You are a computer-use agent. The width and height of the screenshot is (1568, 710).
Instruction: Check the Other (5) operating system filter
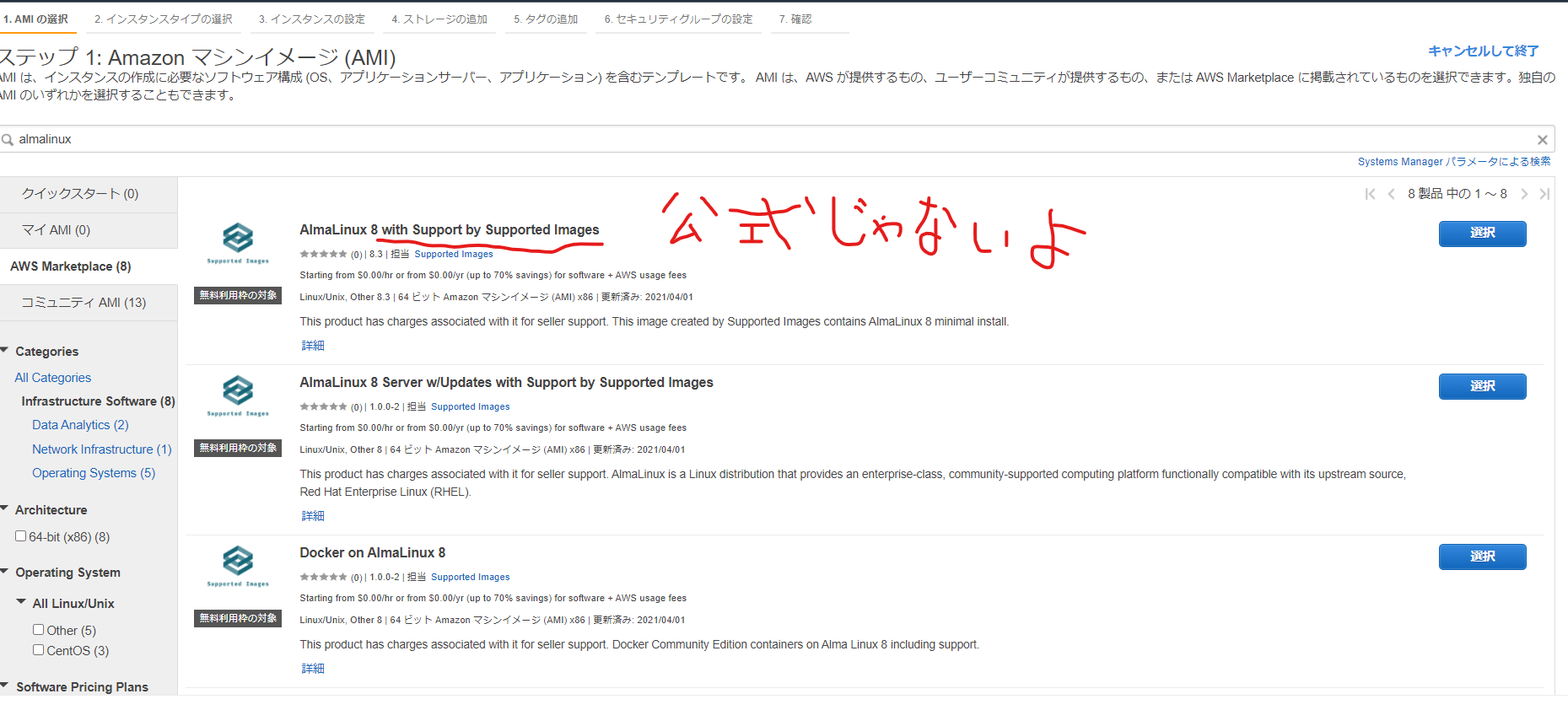pyautogui.click(x=38, y=629)
